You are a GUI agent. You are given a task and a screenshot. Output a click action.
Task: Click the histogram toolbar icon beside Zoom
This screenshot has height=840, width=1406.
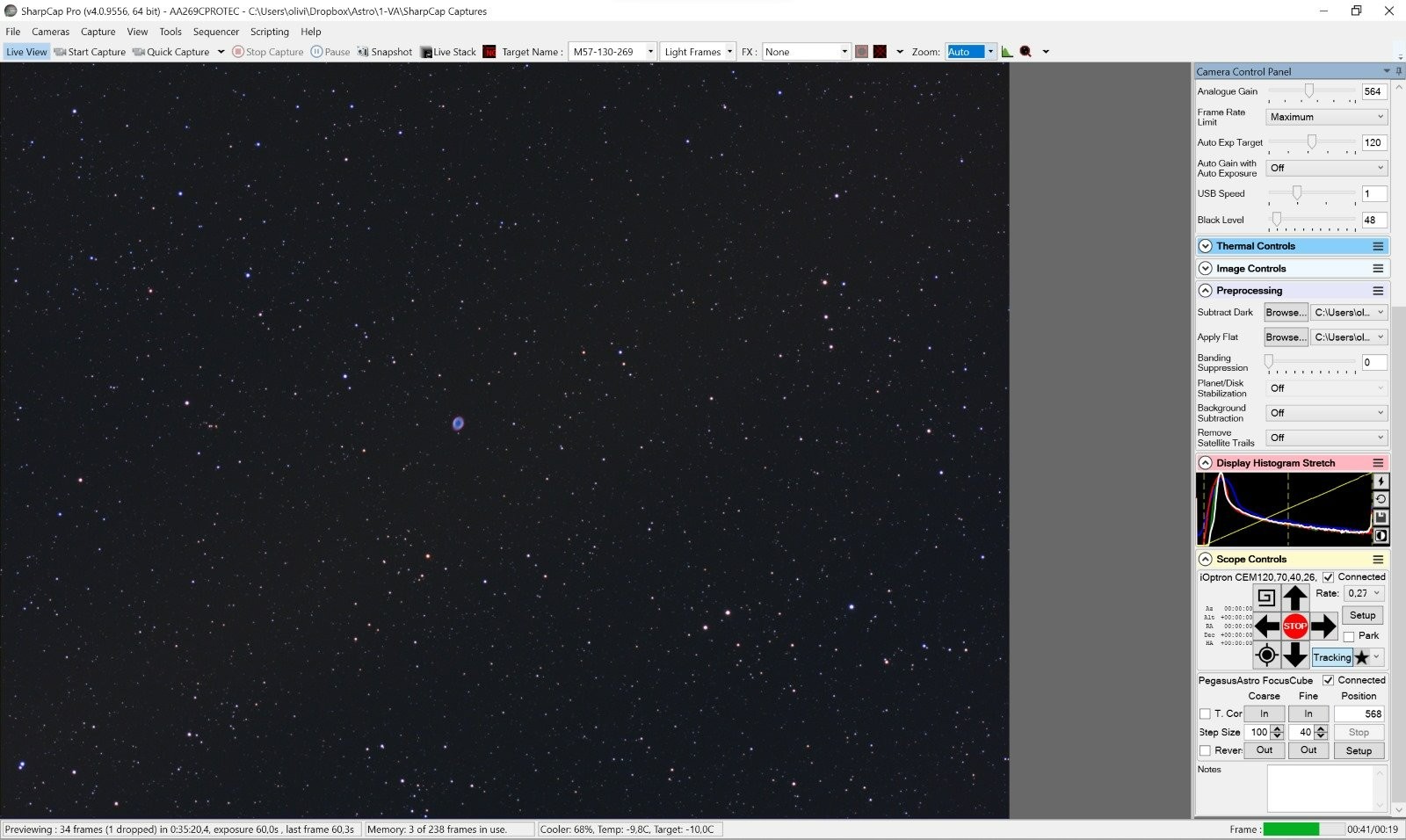click(1007, 52)
